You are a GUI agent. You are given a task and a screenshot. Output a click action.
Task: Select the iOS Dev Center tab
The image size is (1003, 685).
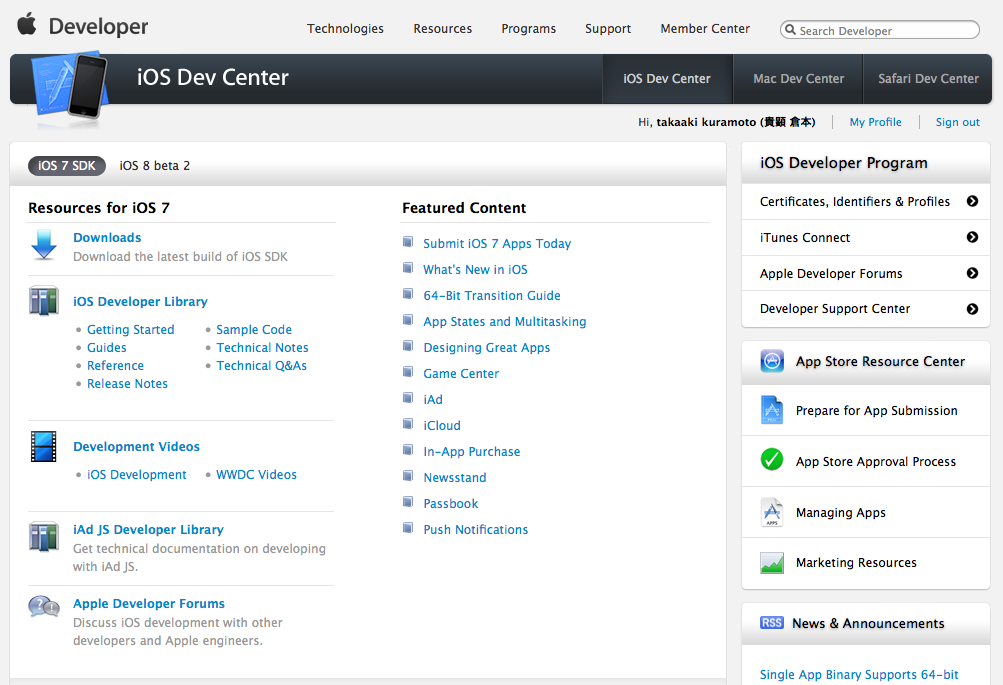point(667,79)
